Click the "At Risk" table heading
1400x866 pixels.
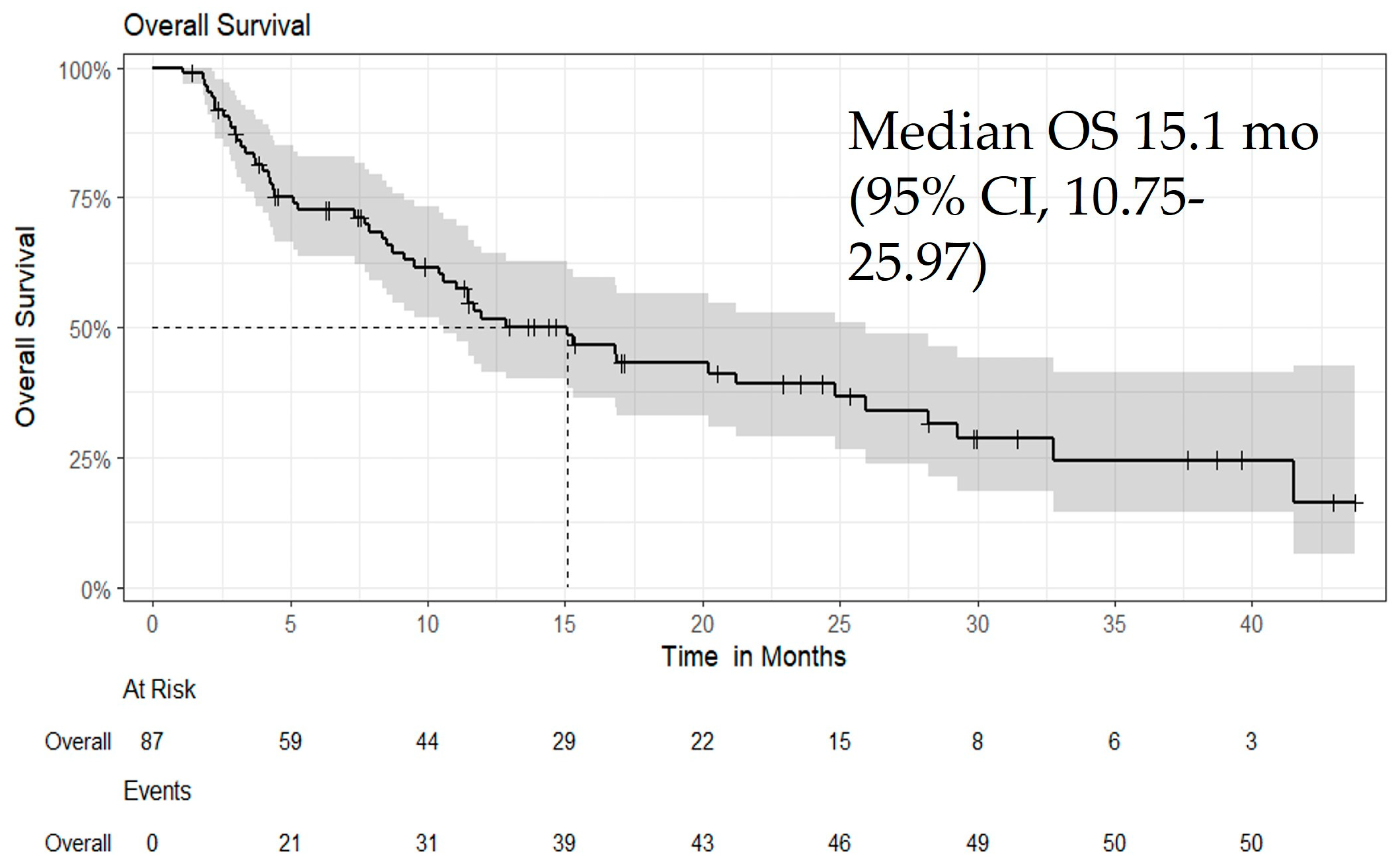[159, 690]
